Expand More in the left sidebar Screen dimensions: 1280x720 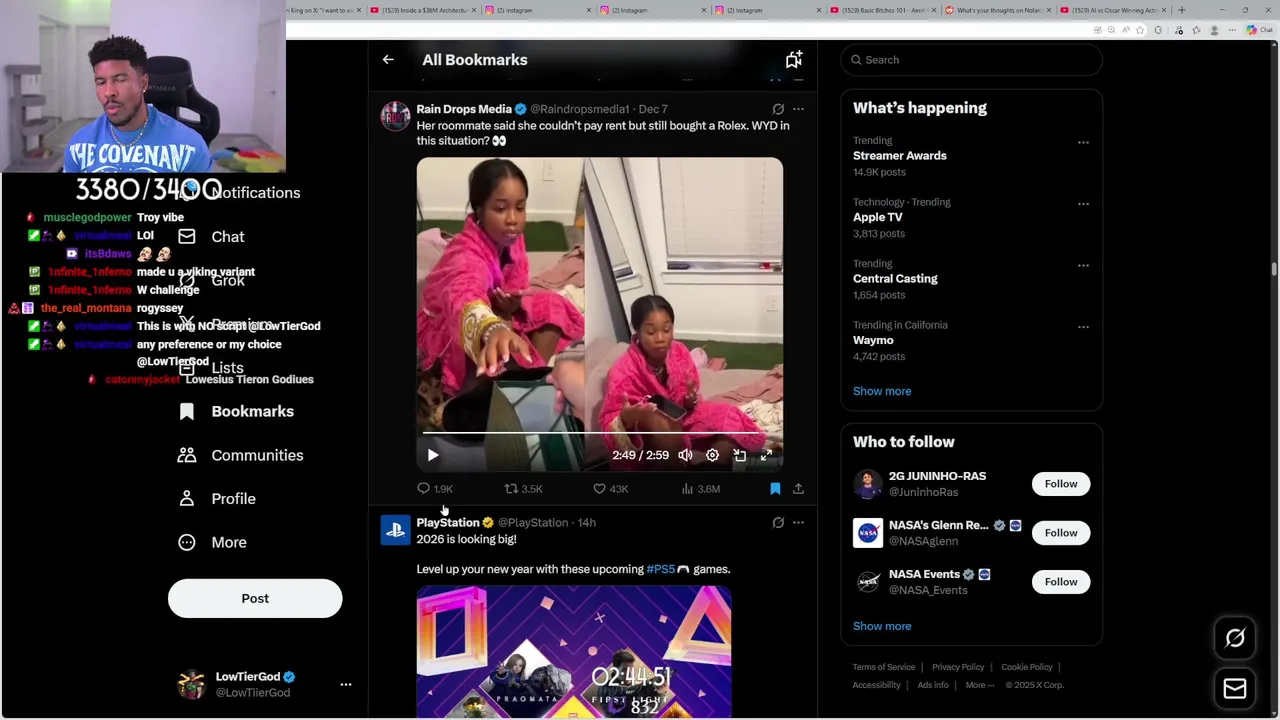pyautogui.click(x=212, y=542)
